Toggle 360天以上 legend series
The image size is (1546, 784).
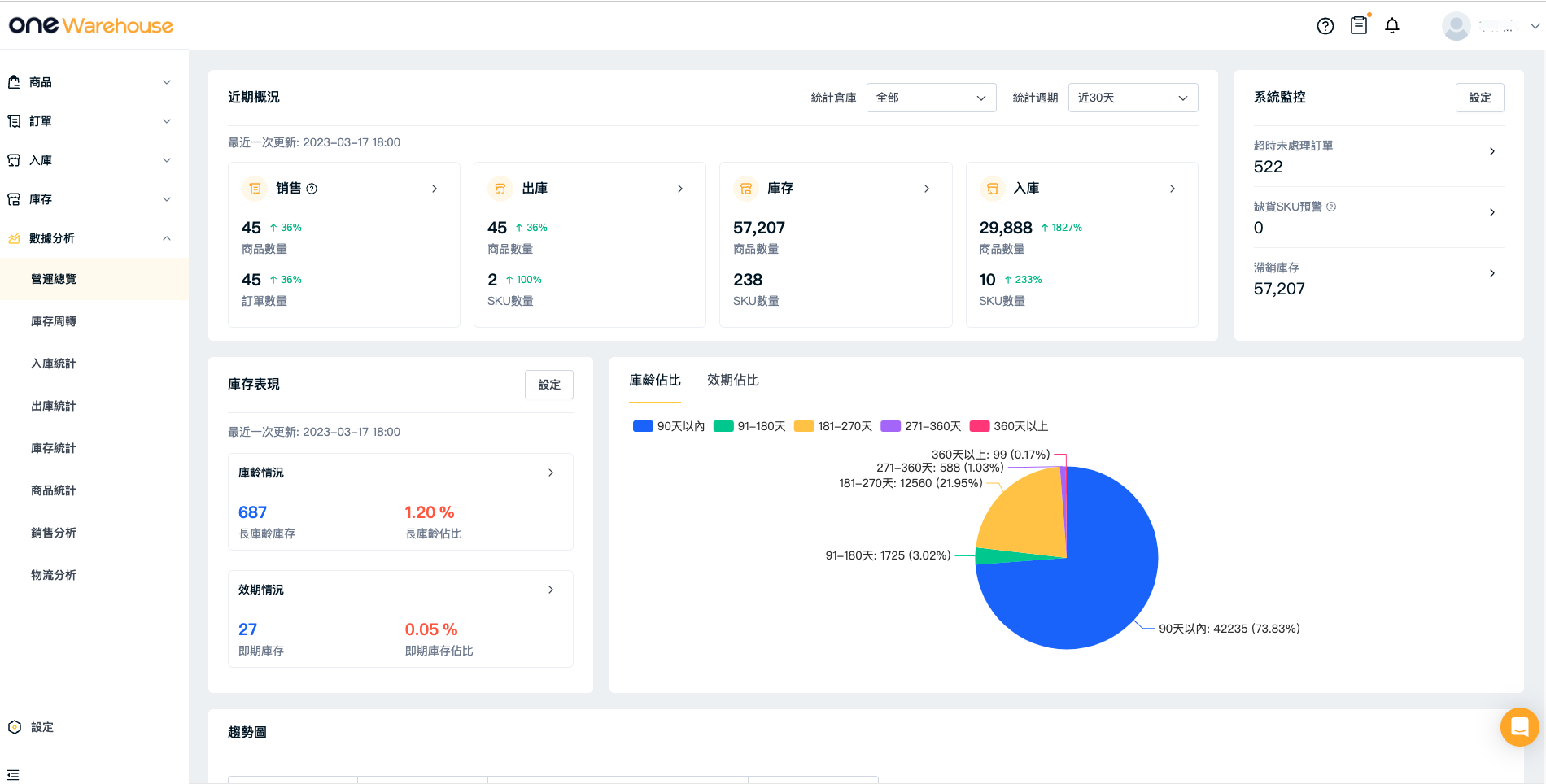click(1009, 426)
